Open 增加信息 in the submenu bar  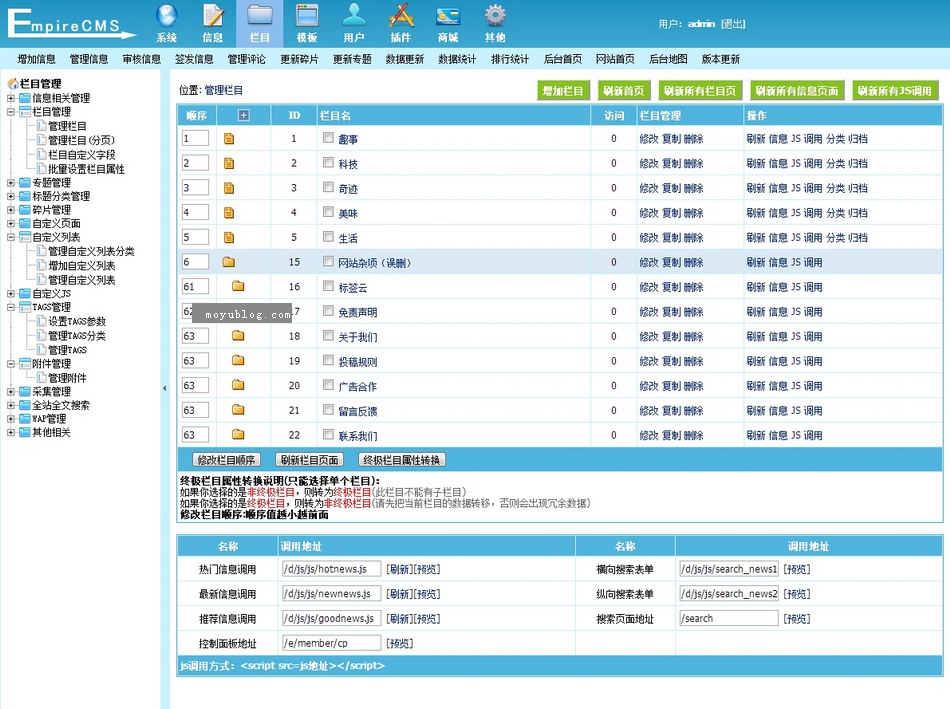pyautogui.click(x=36, y=59)
